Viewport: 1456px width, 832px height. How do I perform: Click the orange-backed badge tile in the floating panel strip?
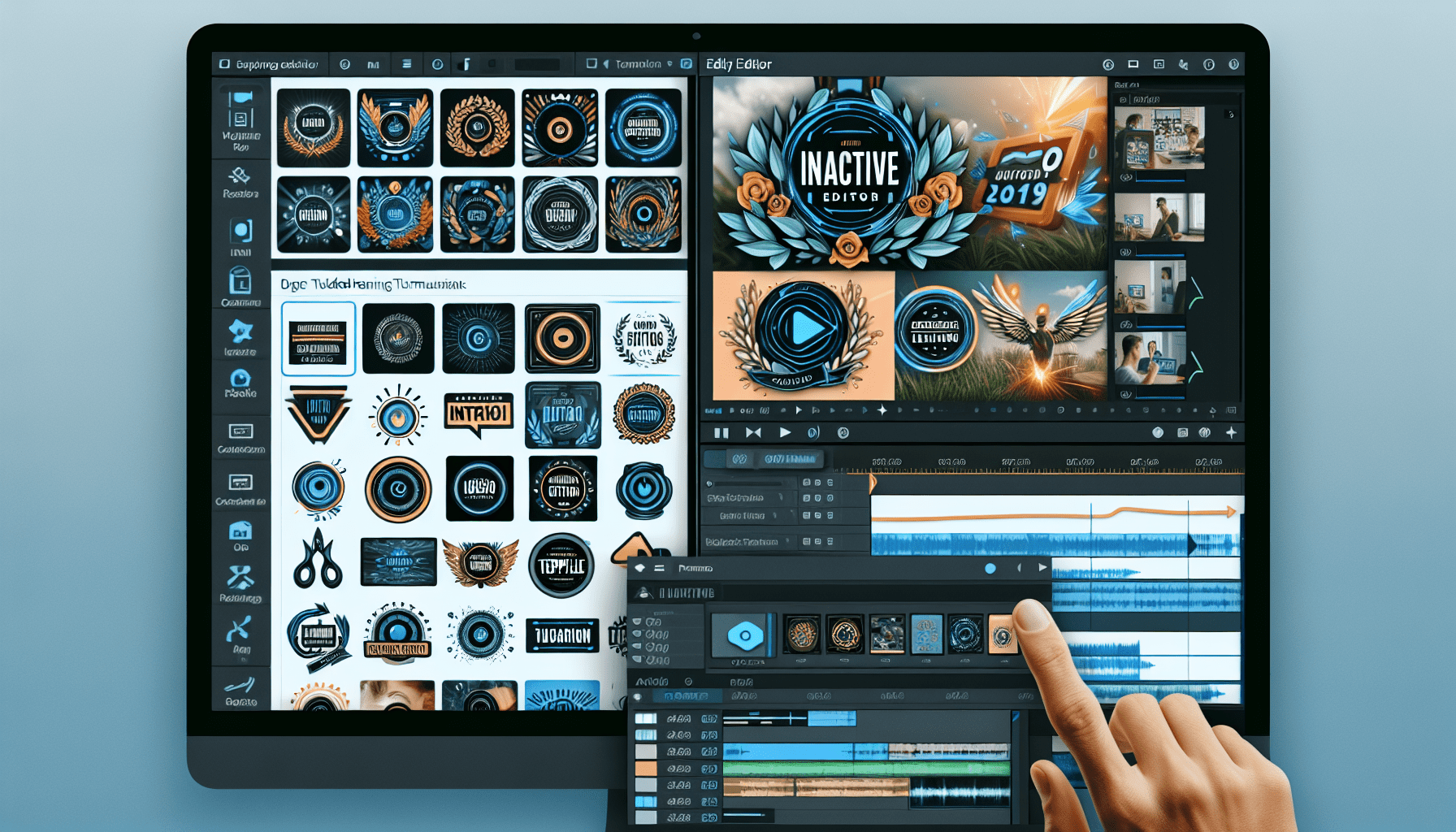(1003, 635)
